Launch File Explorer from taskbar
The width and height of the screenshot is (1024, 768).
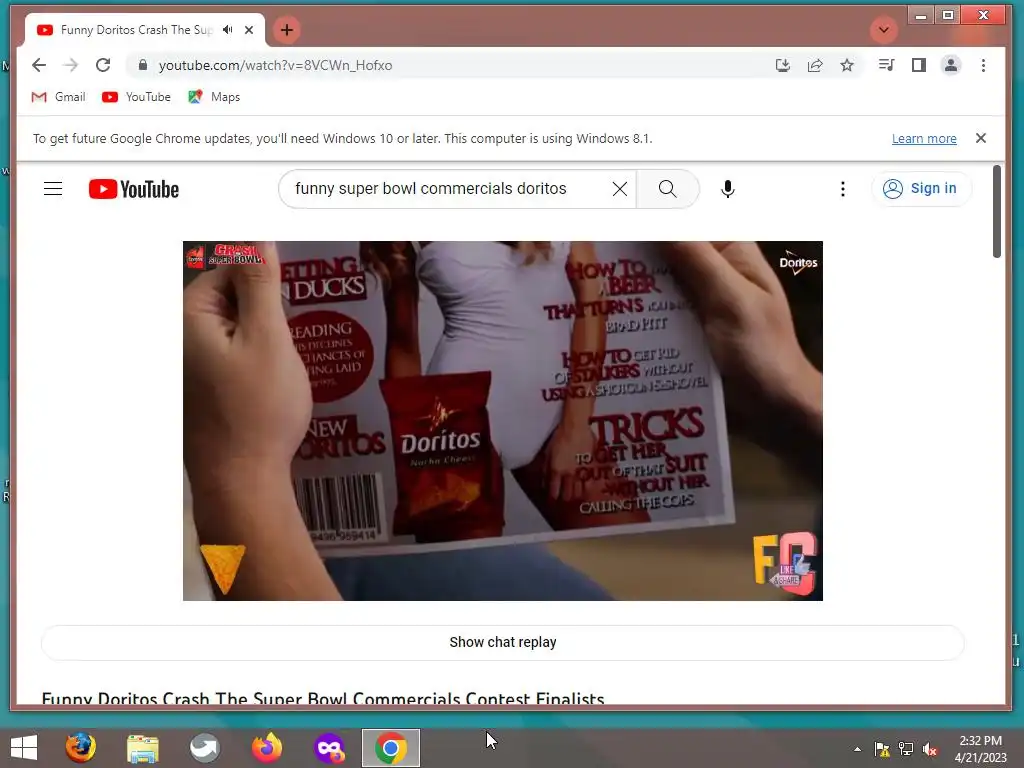coord(143,748)
